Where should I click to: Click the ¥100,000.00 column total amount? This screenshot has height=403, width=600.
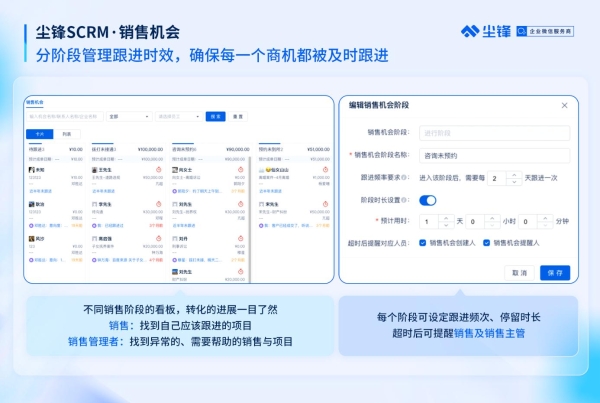coord(150,149)
